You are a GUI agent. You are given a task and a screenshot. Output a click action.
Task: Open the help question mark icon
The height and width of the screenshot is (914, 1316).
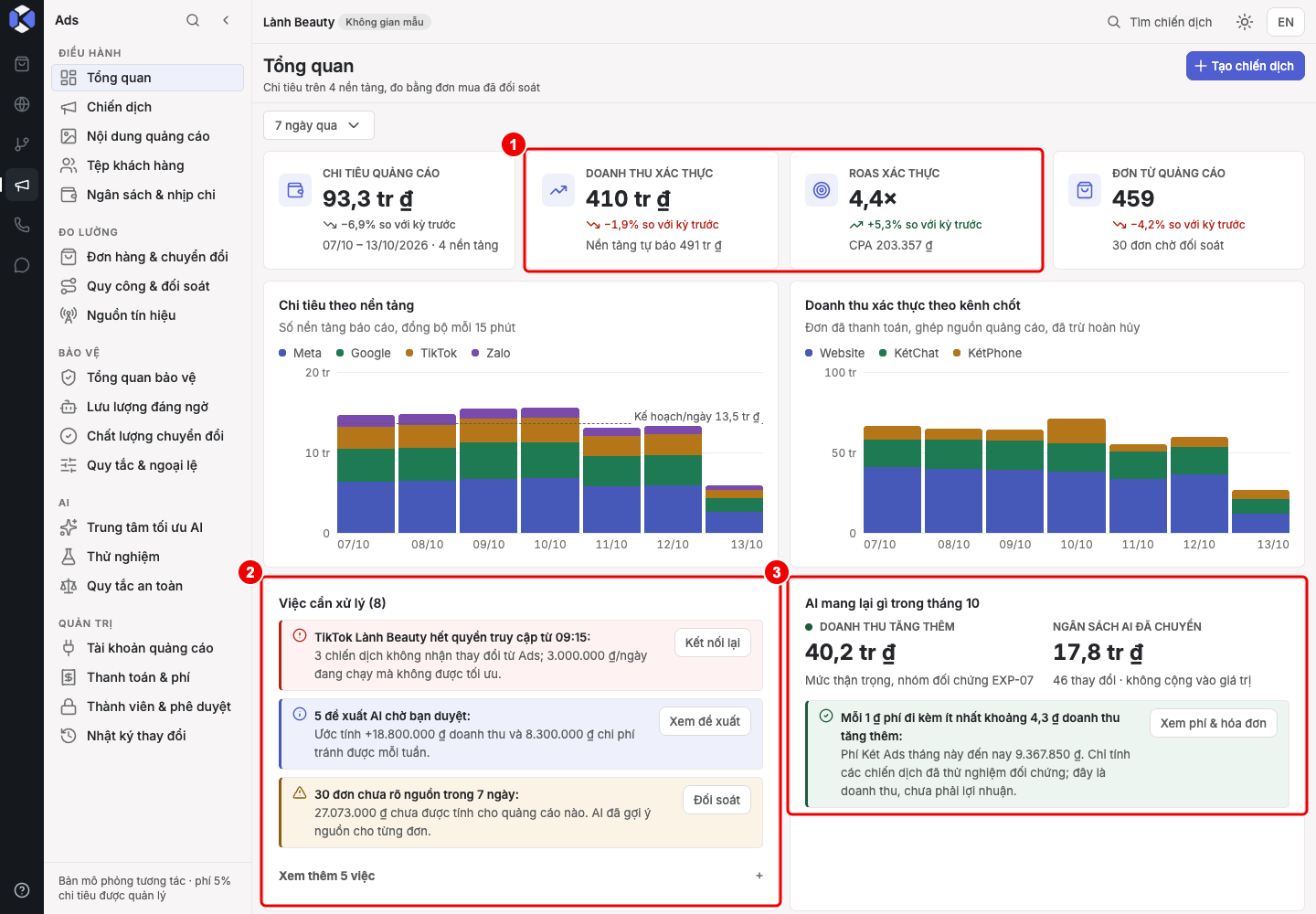pyautogui.click(x=22, y=890)
